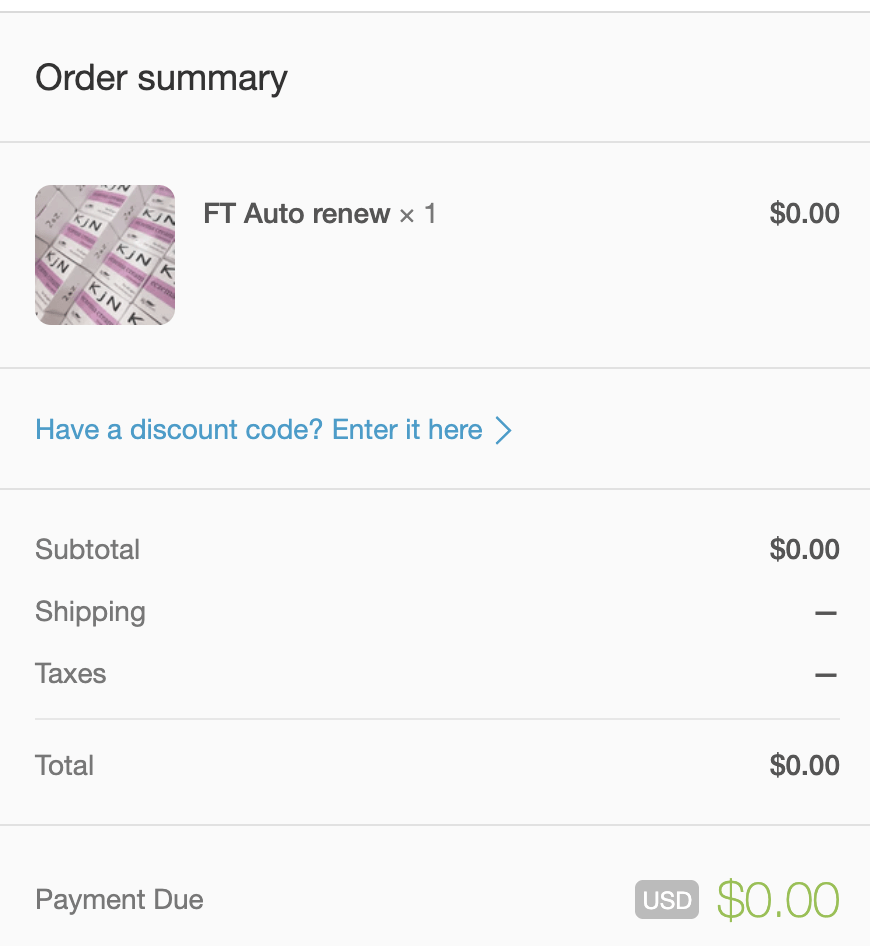This screenshot has height=946, width=870.
Task: Open the discount code entry link
Action: click(259, 430)
